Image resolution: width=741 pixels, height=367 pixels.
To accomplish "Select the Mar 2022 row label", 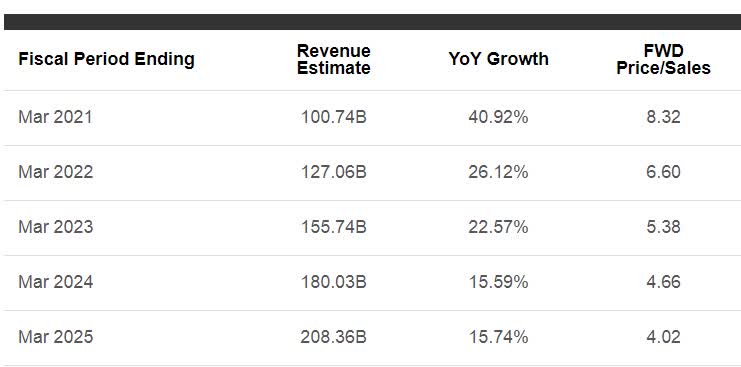I will click(56, 172).
